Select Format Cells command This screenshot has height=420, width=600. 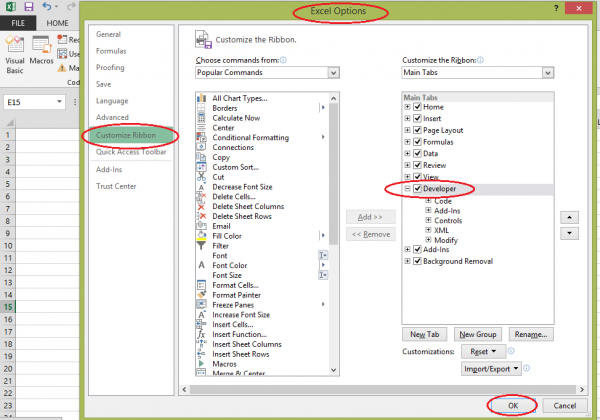click(235, 285)
